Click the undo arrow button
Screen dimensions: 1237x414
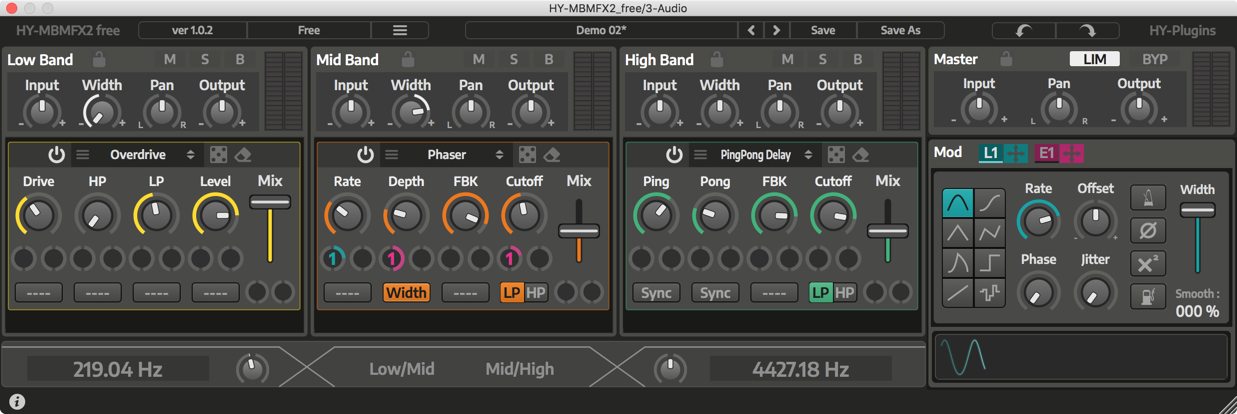1023,31
